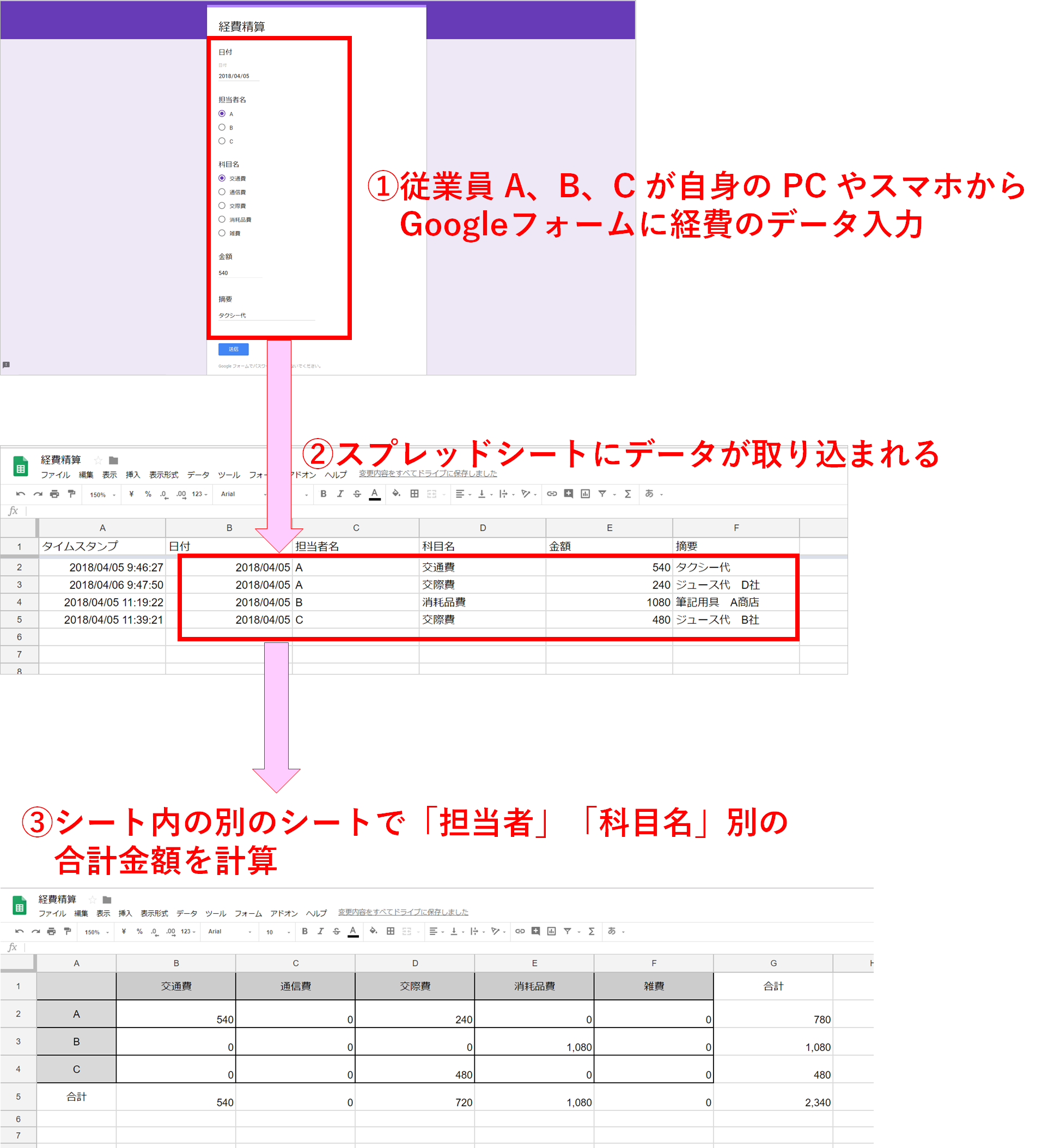Choose the 通信費 radio option
This screenshot has height=1148, width=1048.
coord(222,192)
